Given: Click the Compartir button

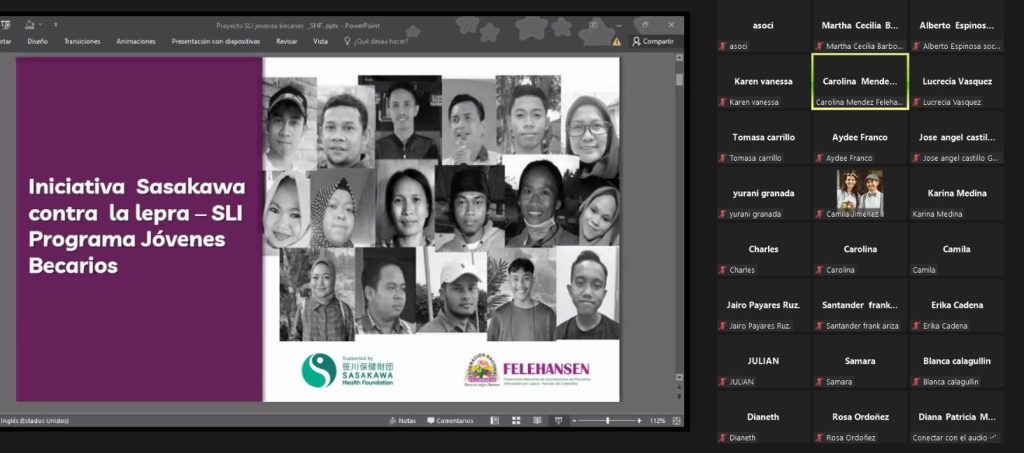Looking at the screenshot, I should [x=653, y=41].
